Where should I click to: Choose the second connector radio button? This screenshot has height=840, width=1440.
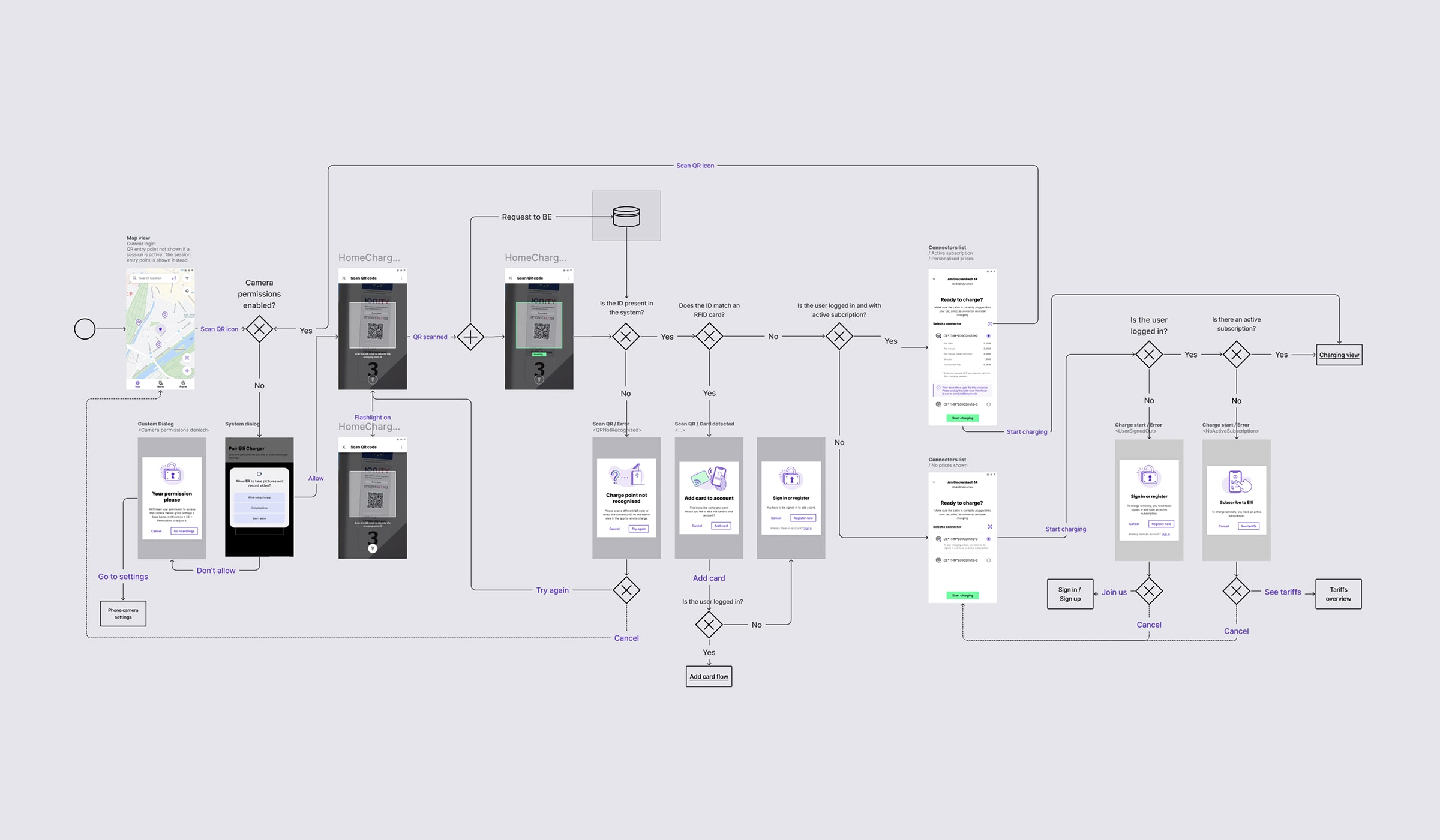point(988,404)
